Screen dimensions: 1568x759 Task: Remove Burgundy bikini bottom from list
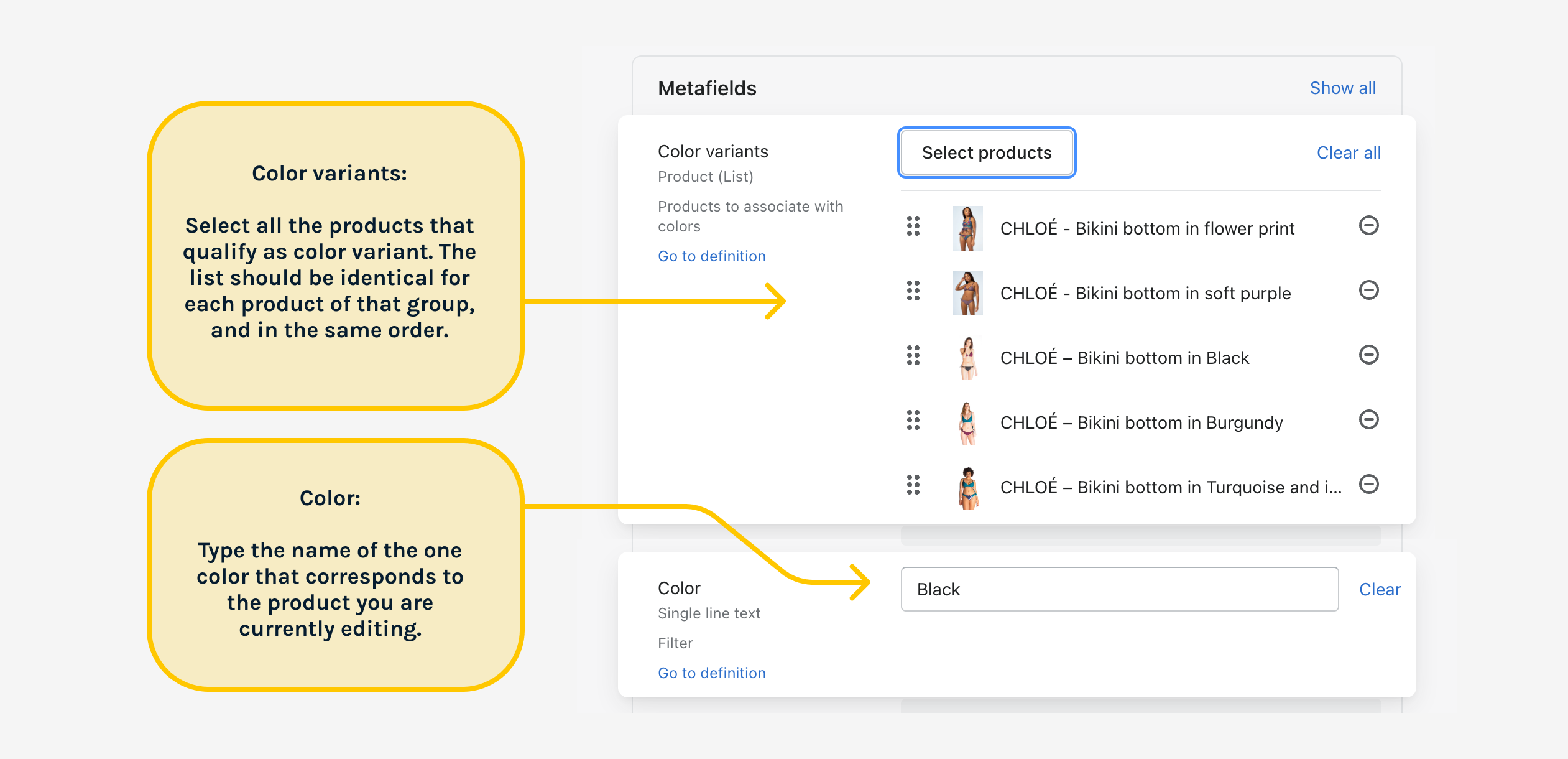click(1368, 420)
